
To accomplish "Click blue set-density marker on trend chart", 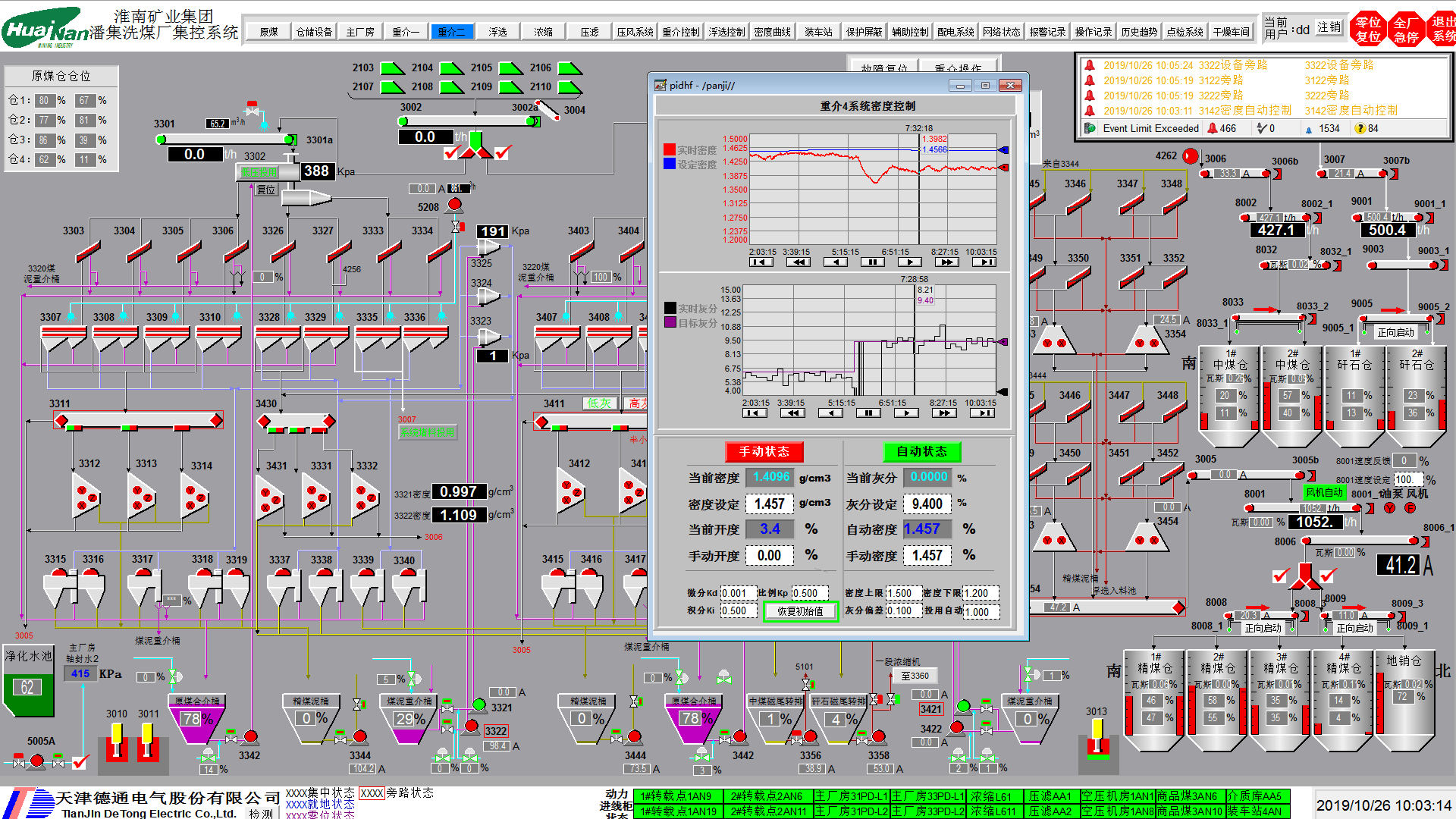I will (x=1003, y=150).
